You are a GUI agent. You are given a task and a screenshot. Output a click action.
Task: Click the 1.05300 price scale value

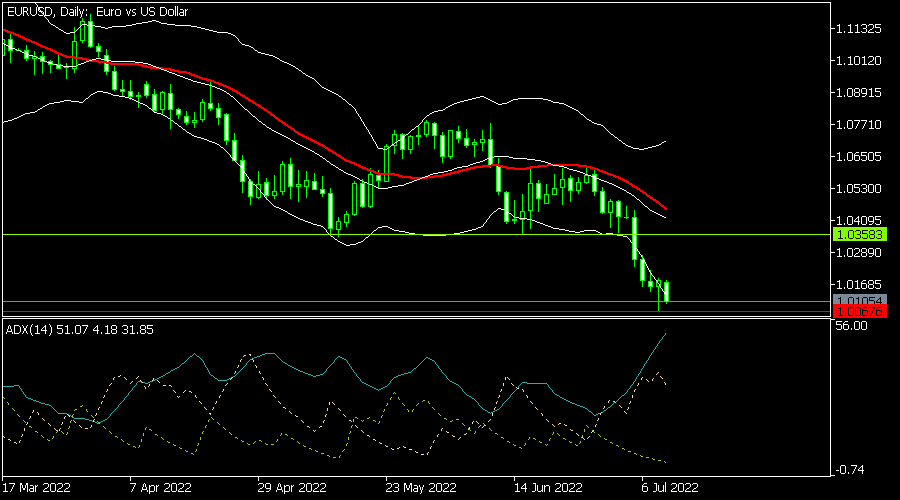(x=859, y=189)
